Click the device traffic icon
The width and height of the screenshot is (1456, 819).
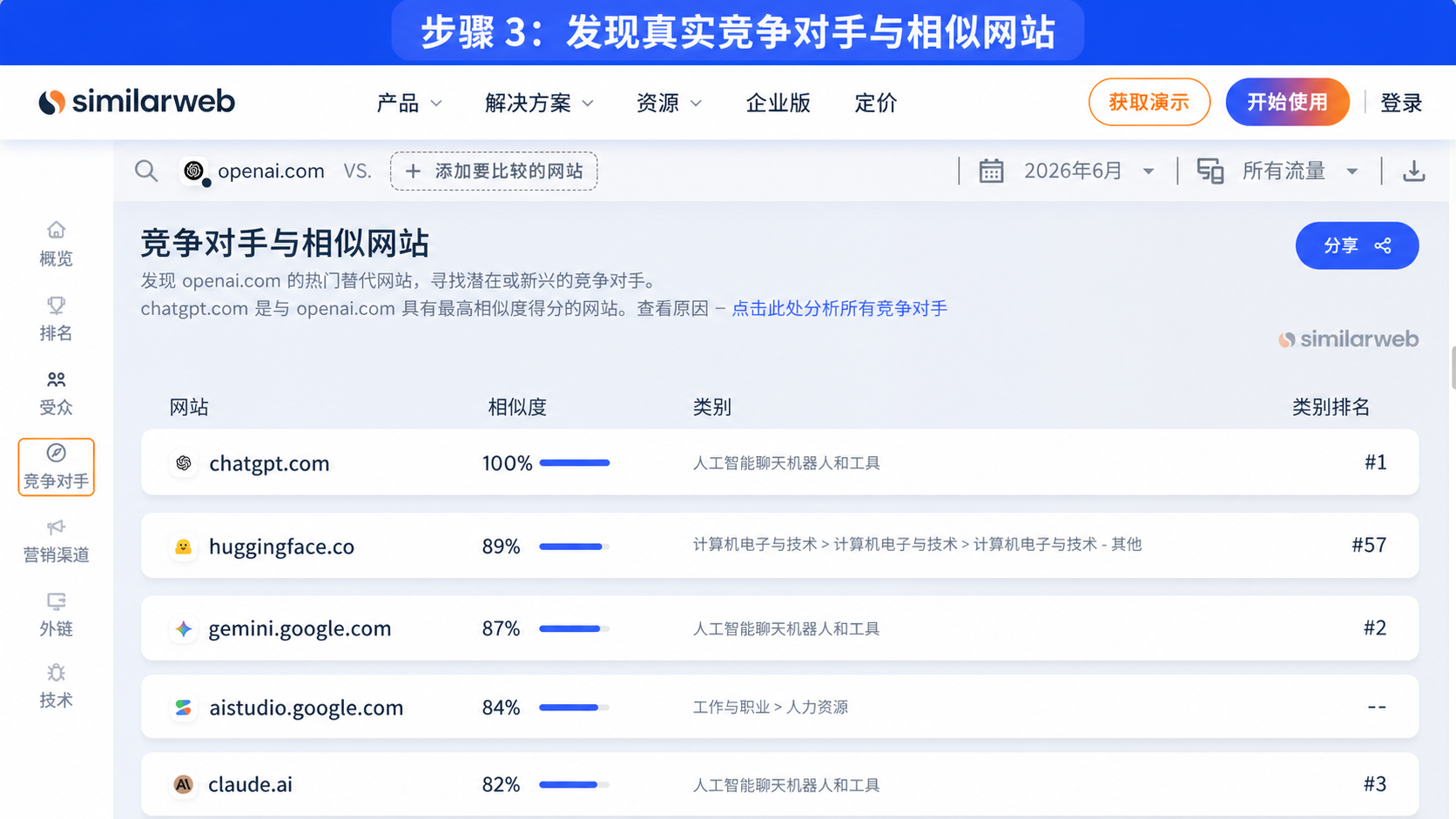(1210, 171)
